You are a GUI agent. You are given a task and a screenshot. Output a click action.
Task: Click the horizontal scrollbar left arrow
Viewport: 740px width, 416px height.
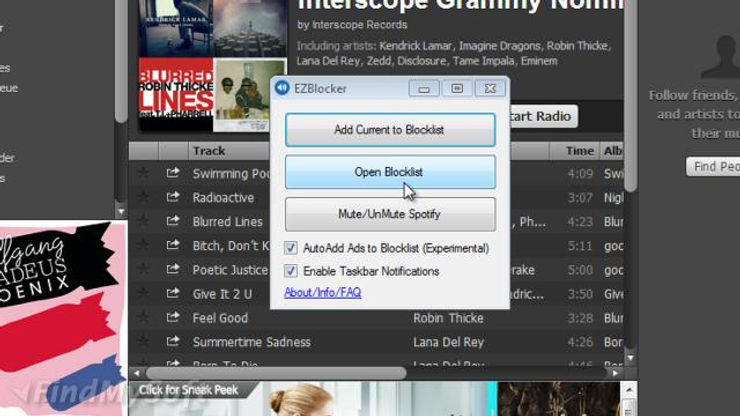point(137,373)
